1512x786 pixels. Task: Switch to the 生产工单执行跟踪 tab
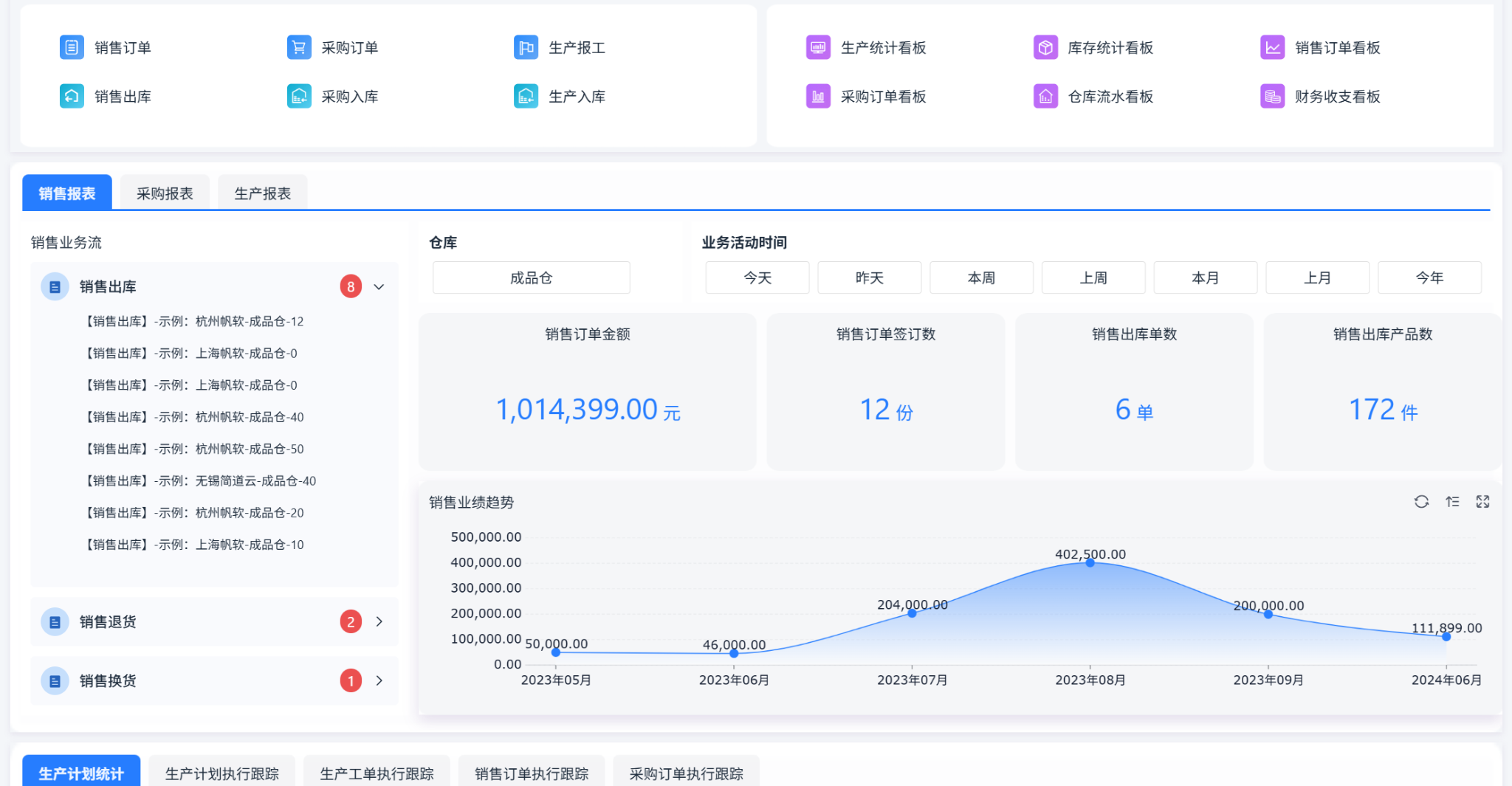pos(377,773)
